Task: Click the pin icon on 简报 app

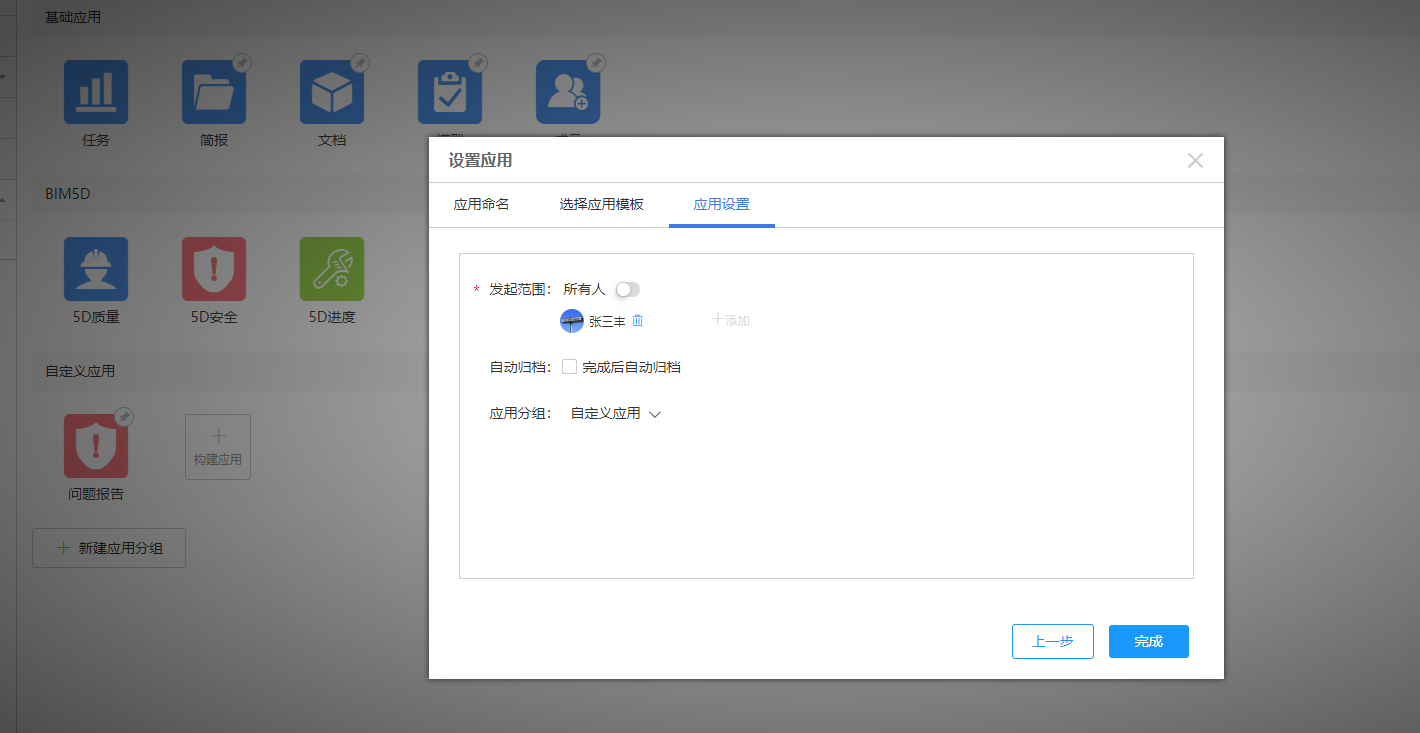Action: [x=242, y=63]
